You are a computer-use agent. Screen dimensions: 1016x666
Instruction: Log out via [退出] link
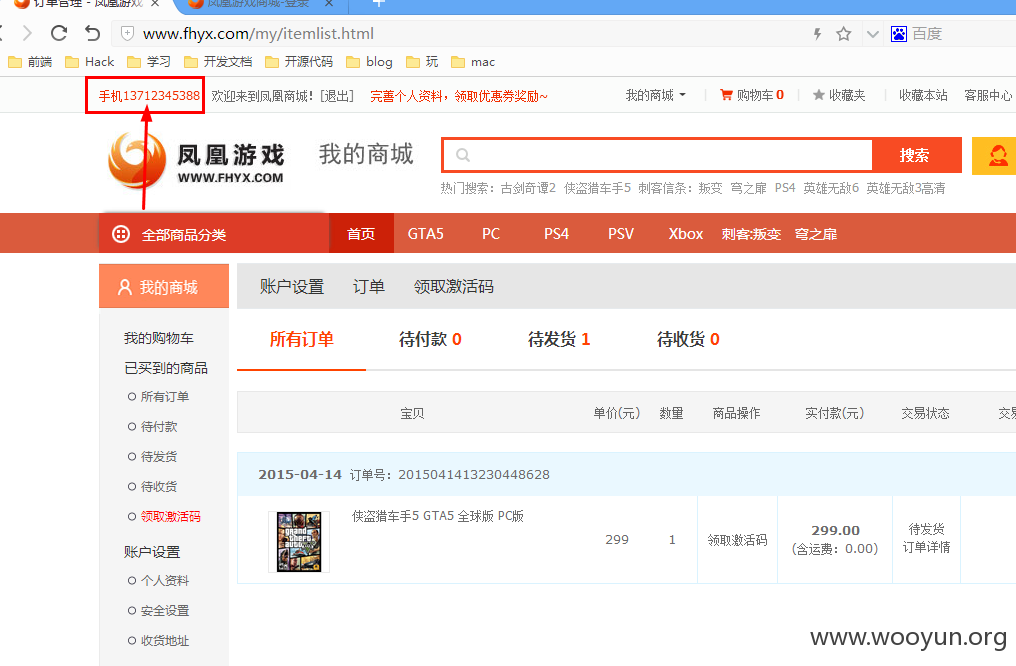(x=337, y=96)
